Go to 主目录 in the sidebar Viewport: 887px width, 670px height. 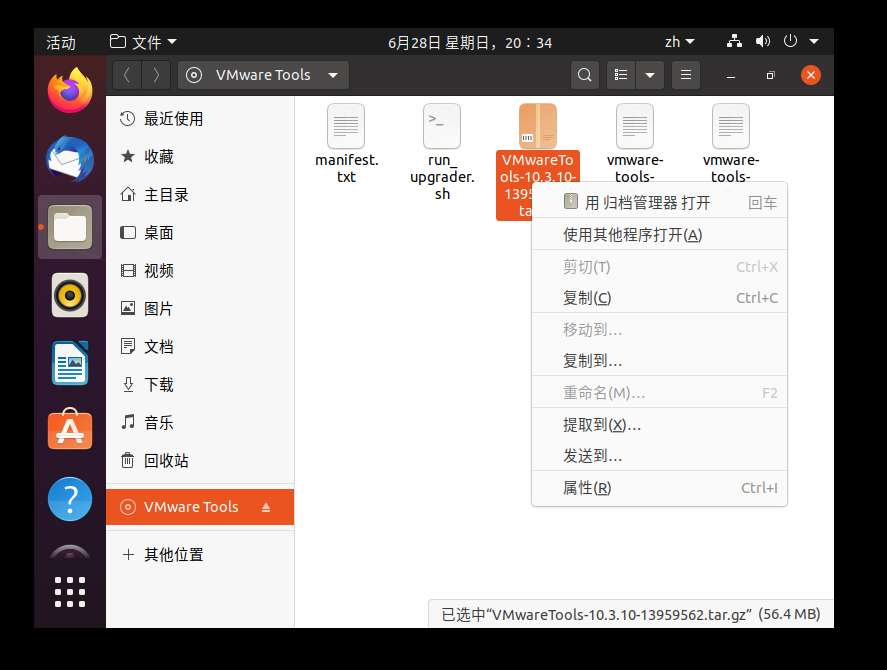click(x=200, y=195)
